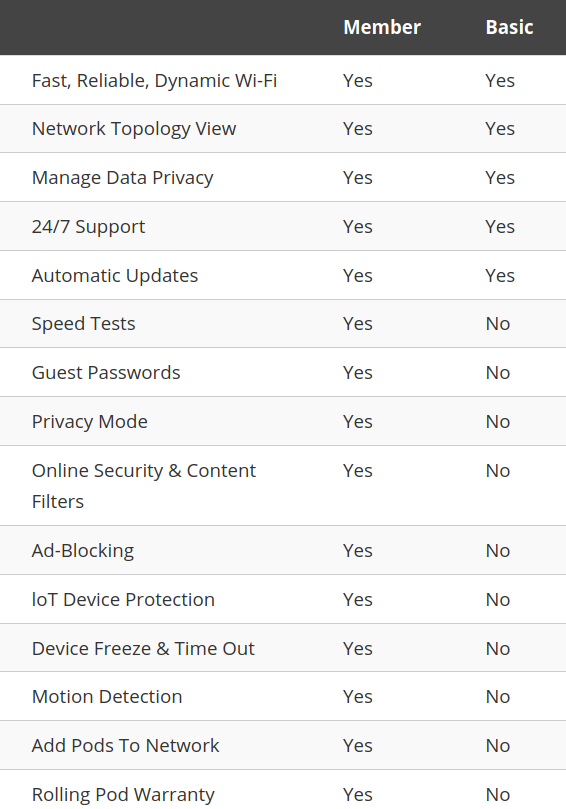Screen dimensions: 566x809
Task: Click the Guest Passwords feature label
Action: (x=106, y=373)
